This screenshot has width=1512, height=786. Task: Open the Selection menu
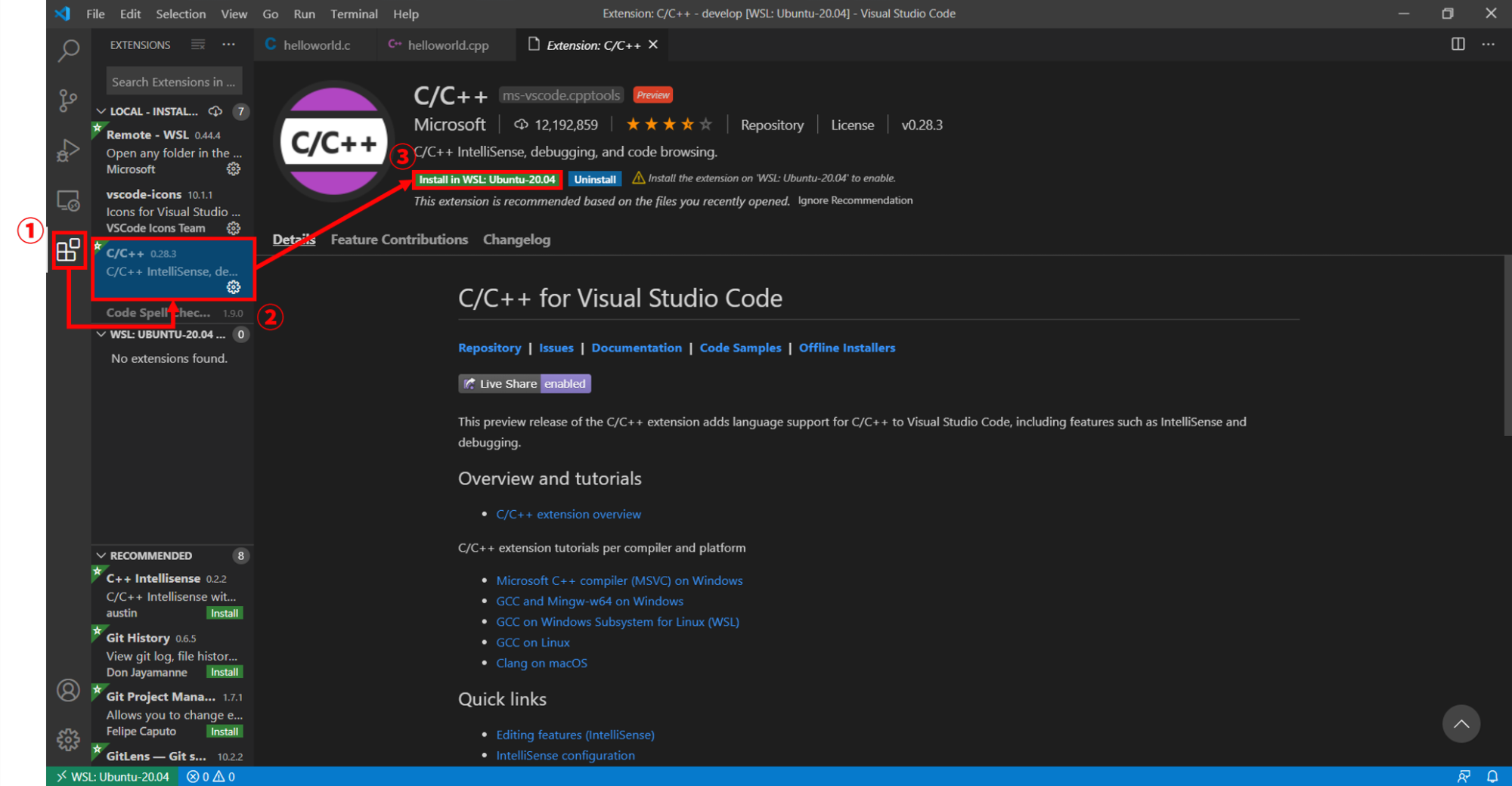click(181, 14)
